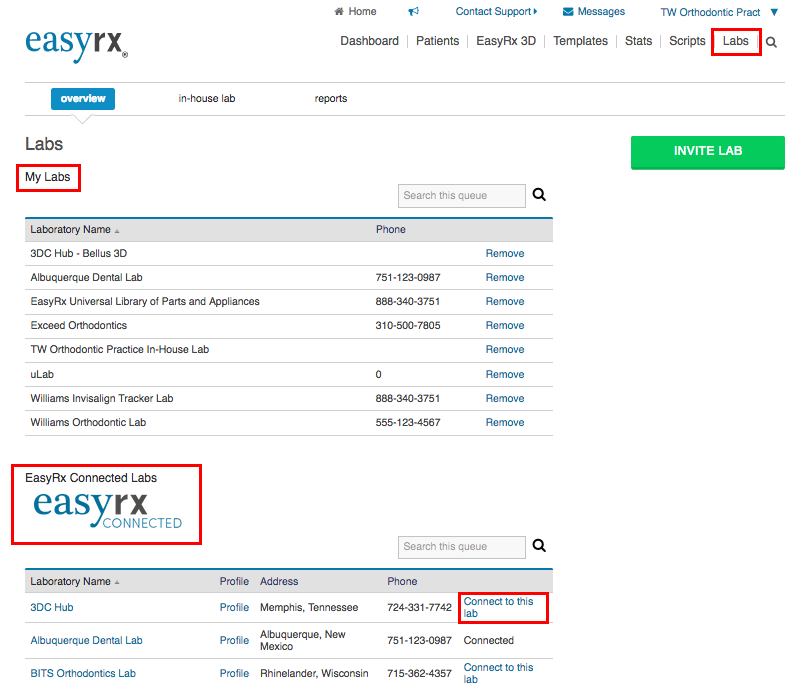Screen dimensions: 806x687
Task: Click the Home icon link
Action: pyautogui.click(x=355, y=11)
